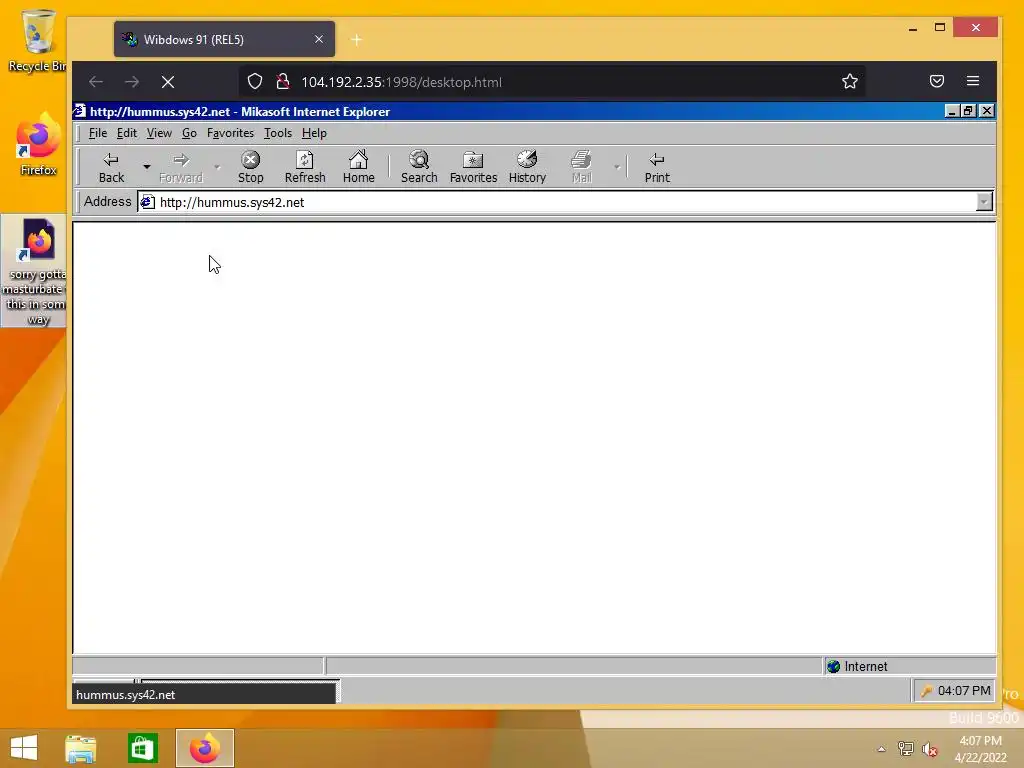Restore the Mikasoft Internet Explorer window
Viewport: 1024px width, 768px height.
pos(969,111)
